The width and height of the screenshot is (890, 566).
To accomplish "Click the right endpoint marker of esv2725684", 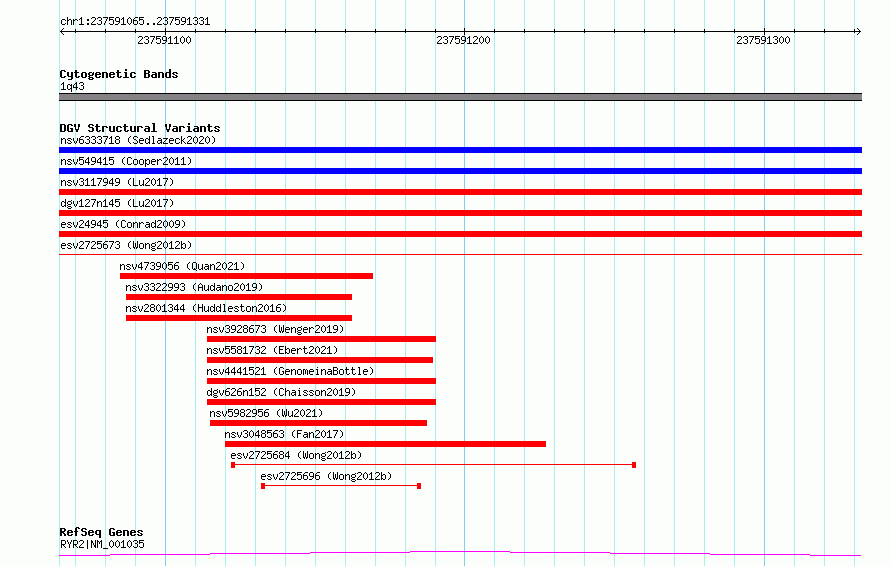I will pos(634,465).
